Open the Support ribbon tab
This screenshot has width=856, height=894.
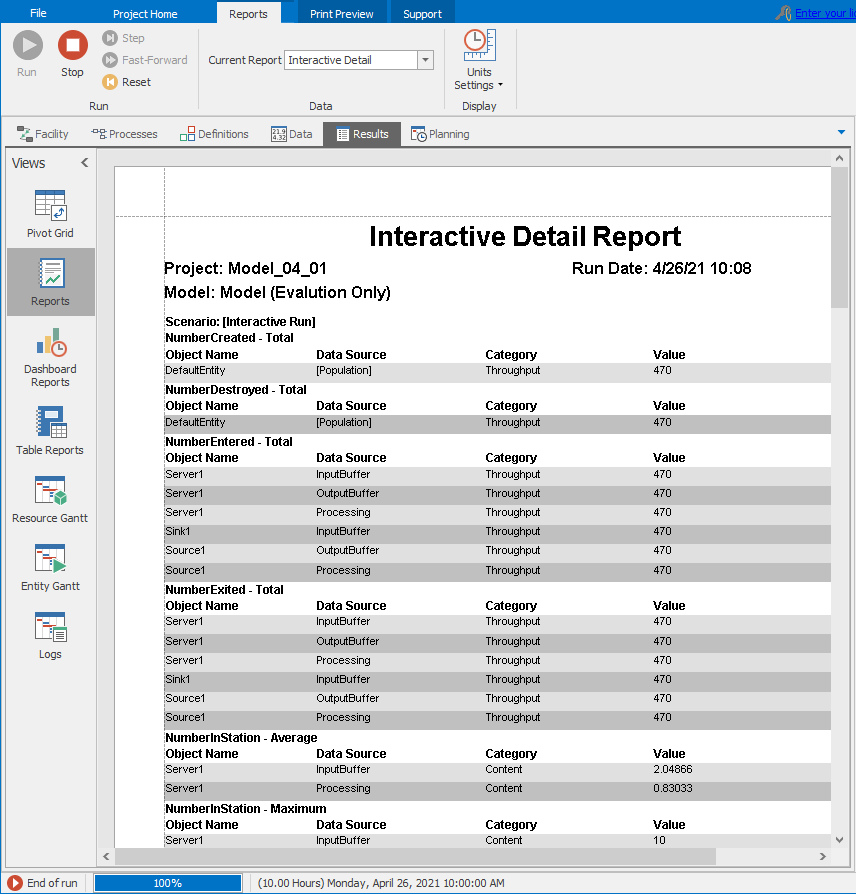point(423,14)
